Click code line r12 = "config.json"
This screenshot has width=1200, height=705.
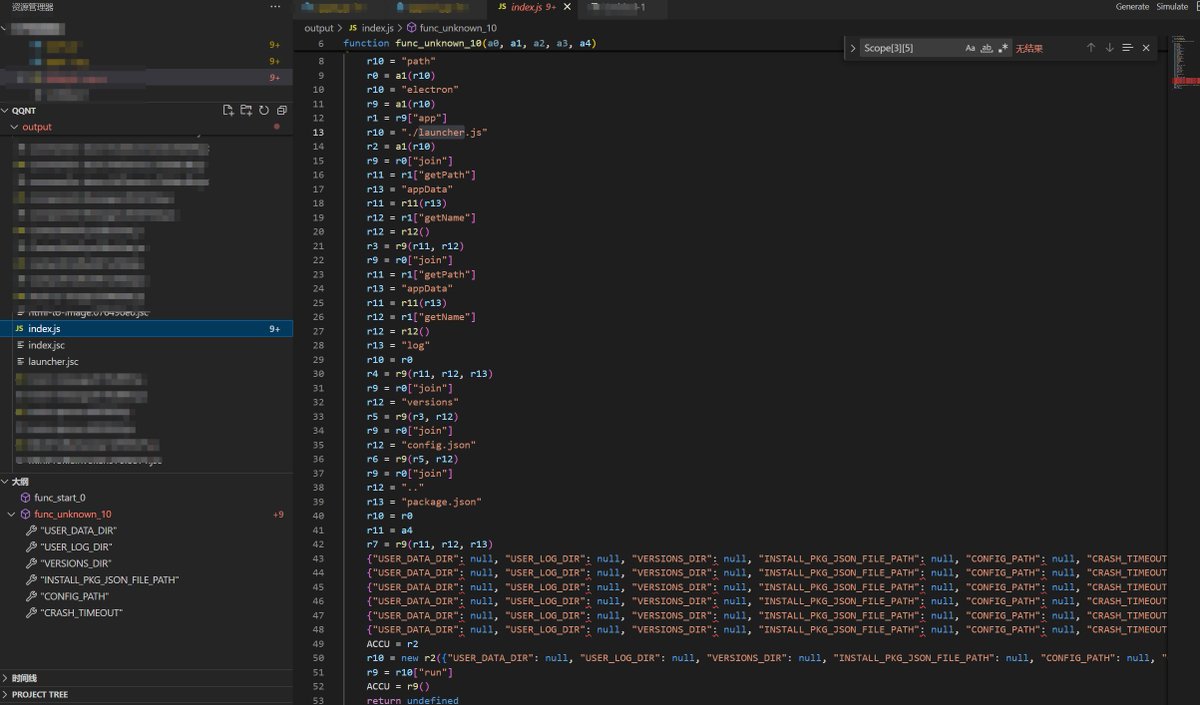pyautogui.click(x=421, y=445)
